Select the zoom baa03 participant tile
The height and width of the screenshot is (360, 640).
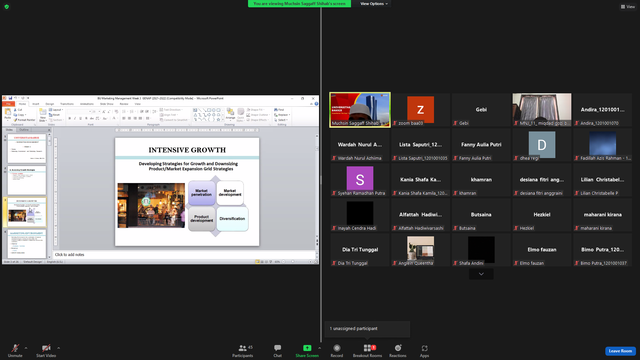[x=420, y=110]
